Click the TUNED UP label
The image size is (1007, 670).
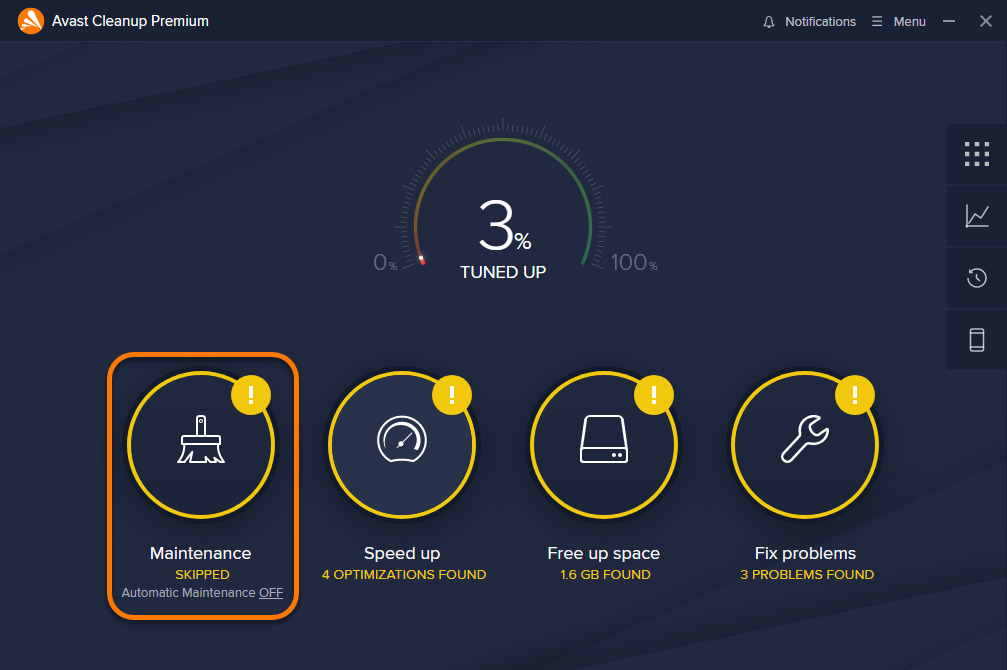tap(503, 272)
